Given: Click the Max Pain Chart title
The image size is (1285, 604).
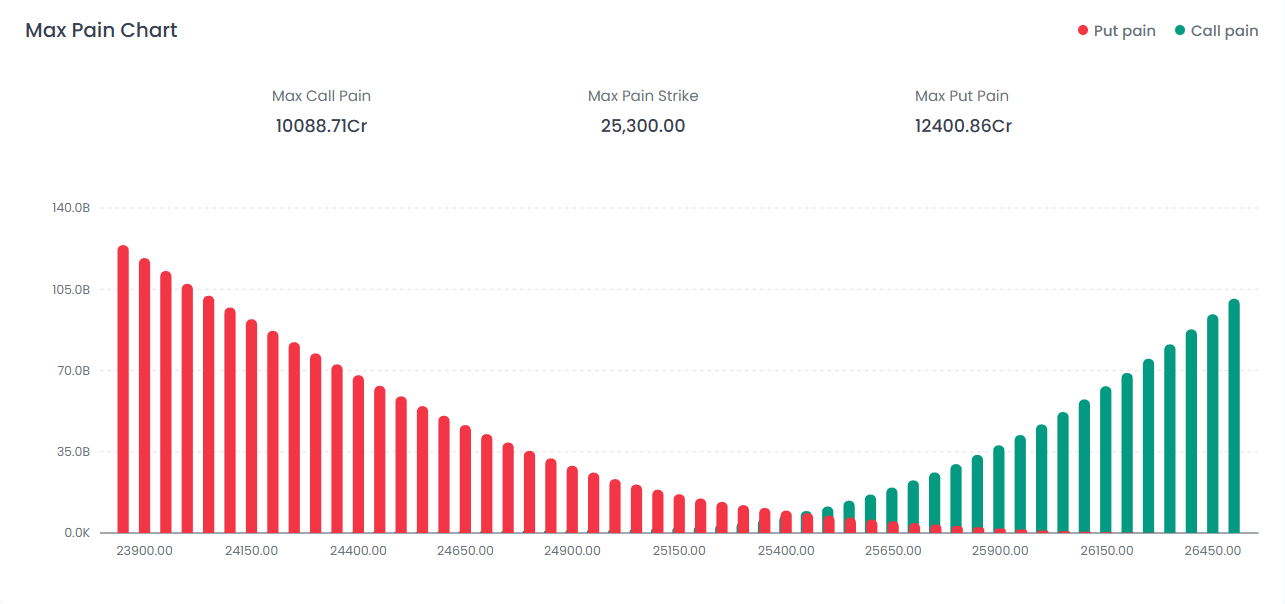Looking at the screenshot, I should [x=101, y=30].
